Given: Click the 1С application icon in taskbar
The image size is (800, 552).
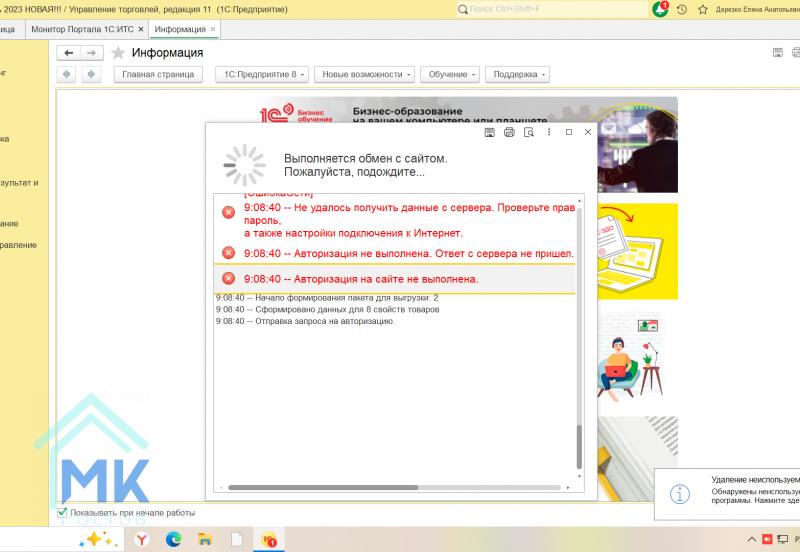Looking at the screenshot, I should (268, 539).
